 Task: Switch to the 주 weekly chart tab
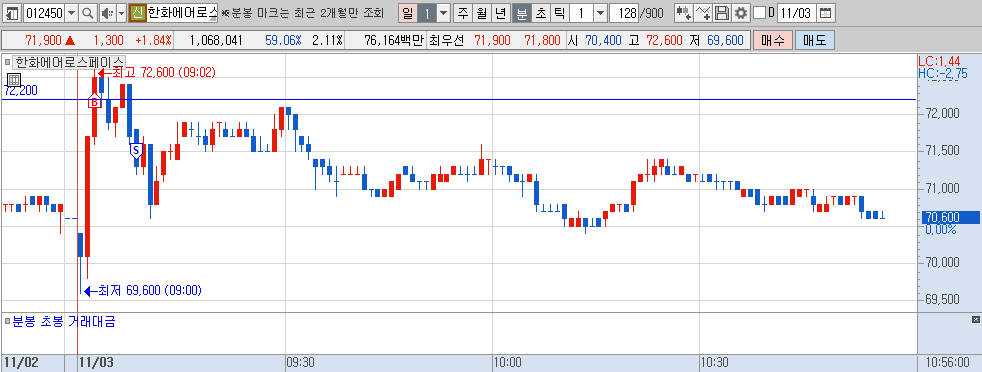point(463,13)
